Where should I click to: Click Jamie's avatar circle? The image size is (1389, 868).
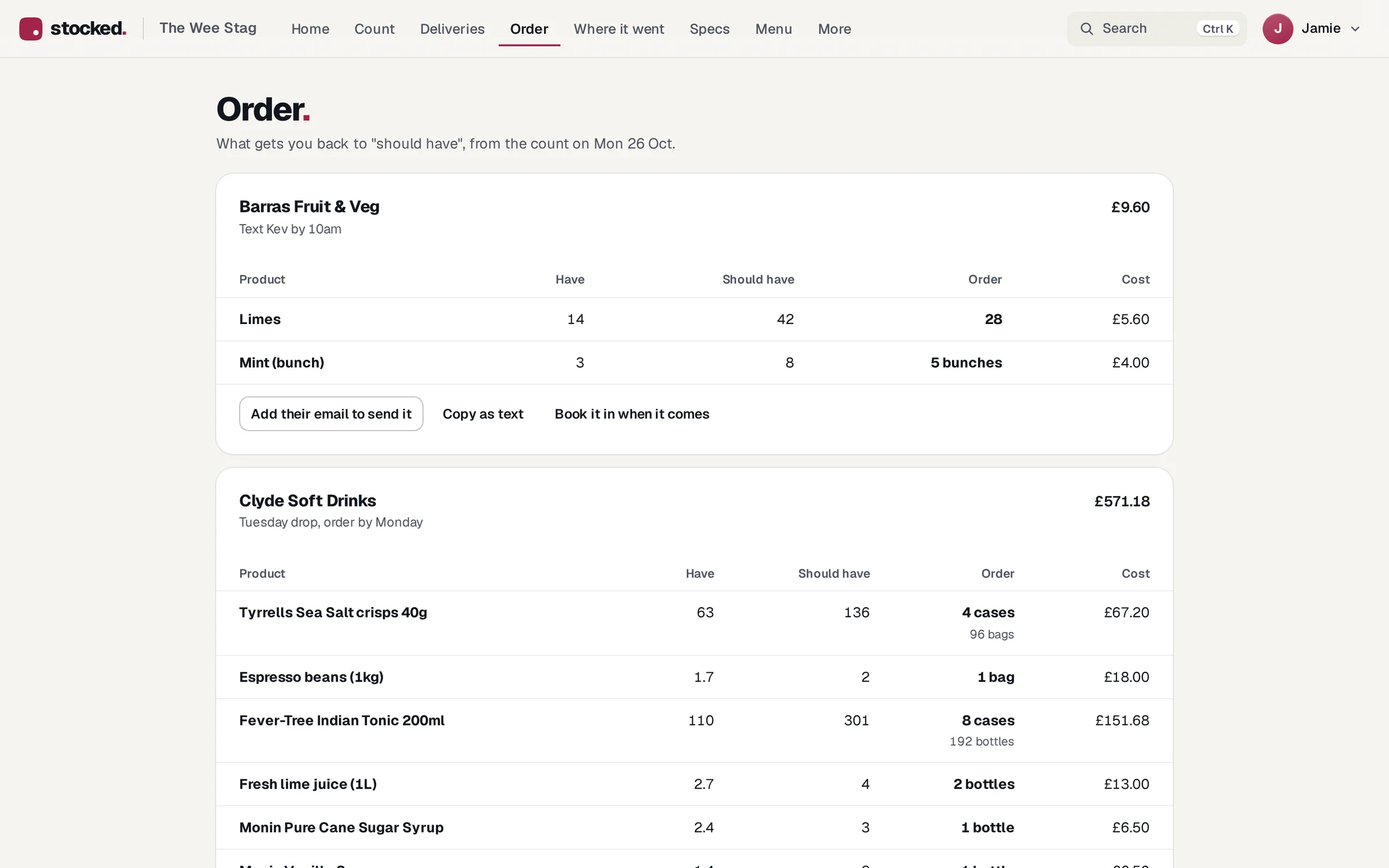1277,28
